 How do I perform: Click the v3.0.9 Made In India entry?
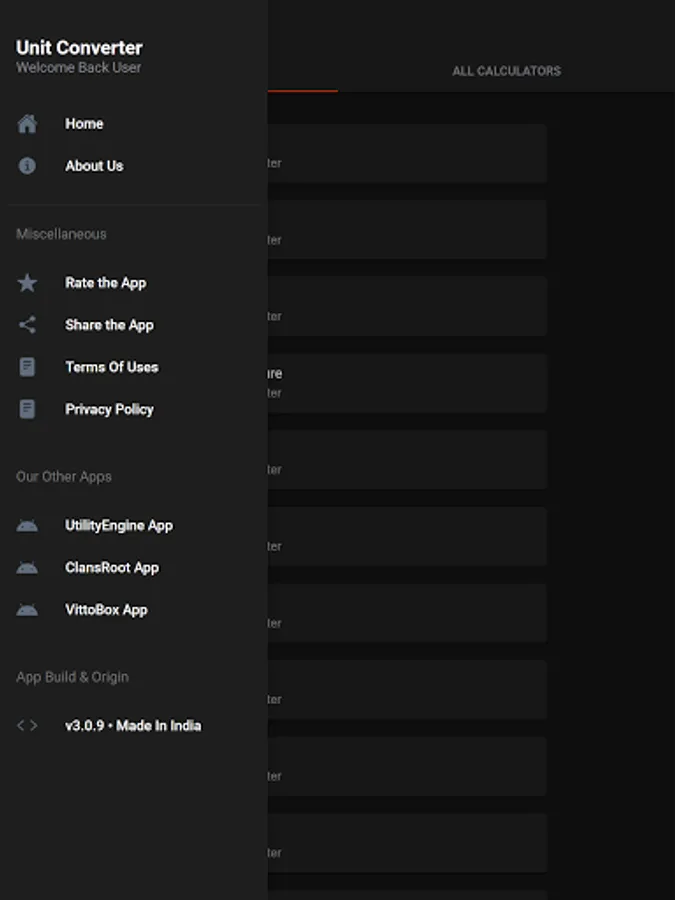tap(134, 726)
